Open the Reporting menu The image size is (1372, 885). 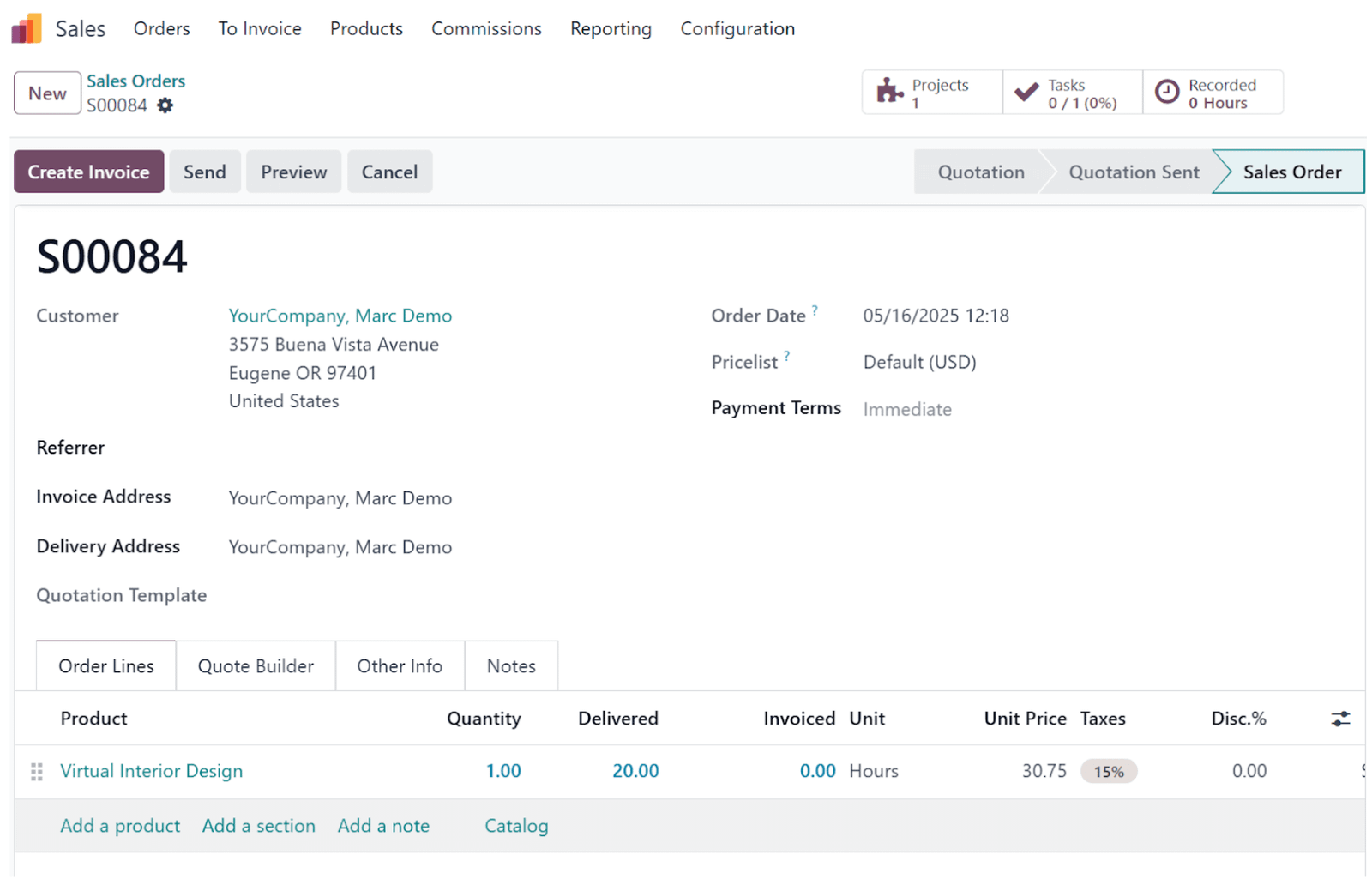click(x=611, y=28)
